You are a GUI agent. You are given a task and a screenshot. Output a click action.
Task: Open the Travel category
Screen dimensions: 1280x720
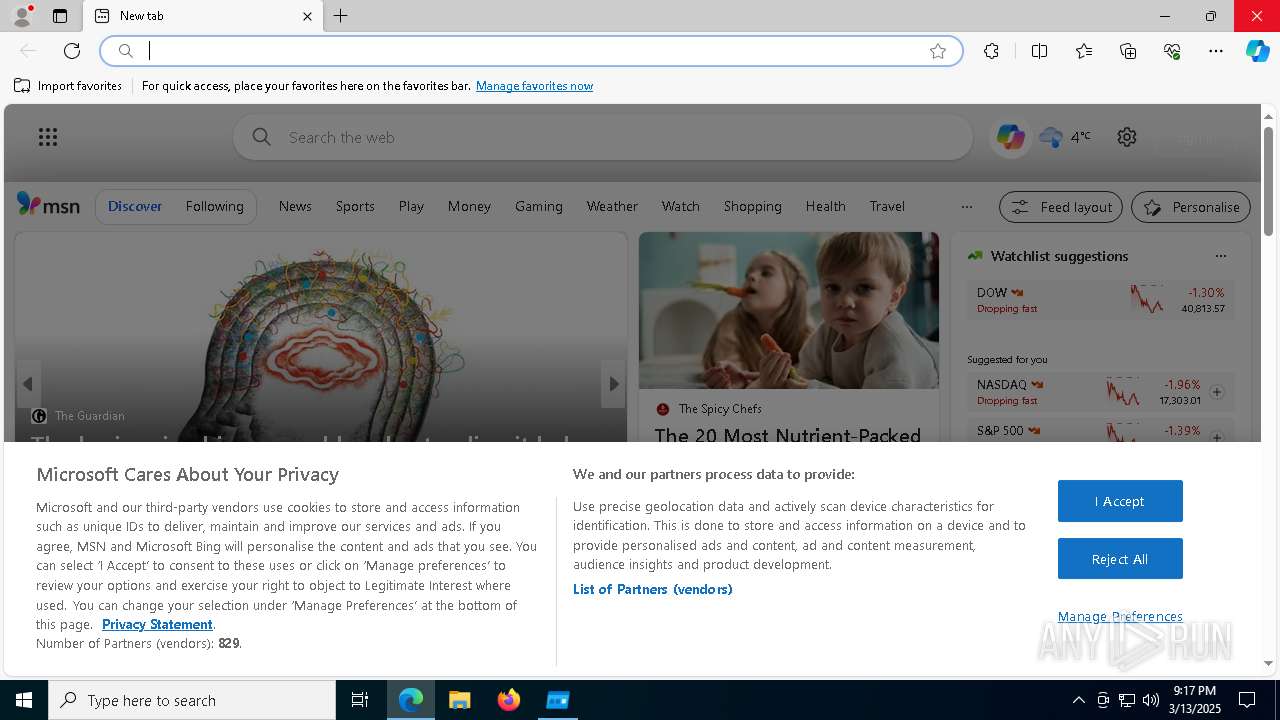coord(887,206)
